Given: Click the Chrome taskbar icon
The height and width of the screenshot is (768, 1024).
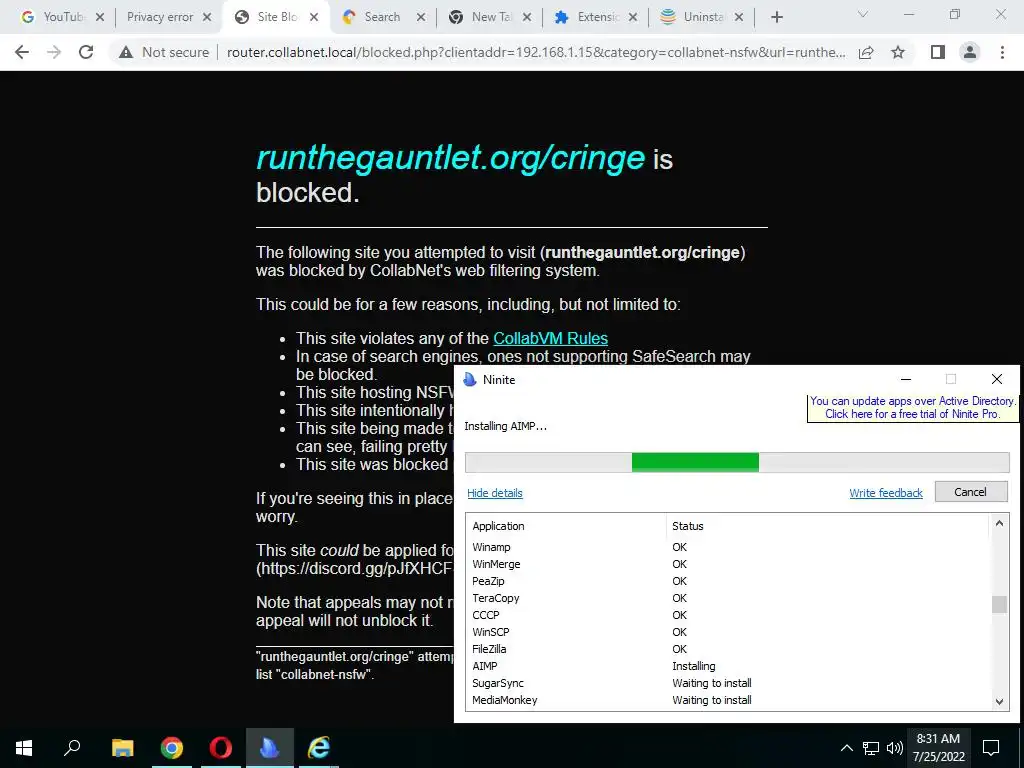Looking at the screenshot, I should (172, 748).
